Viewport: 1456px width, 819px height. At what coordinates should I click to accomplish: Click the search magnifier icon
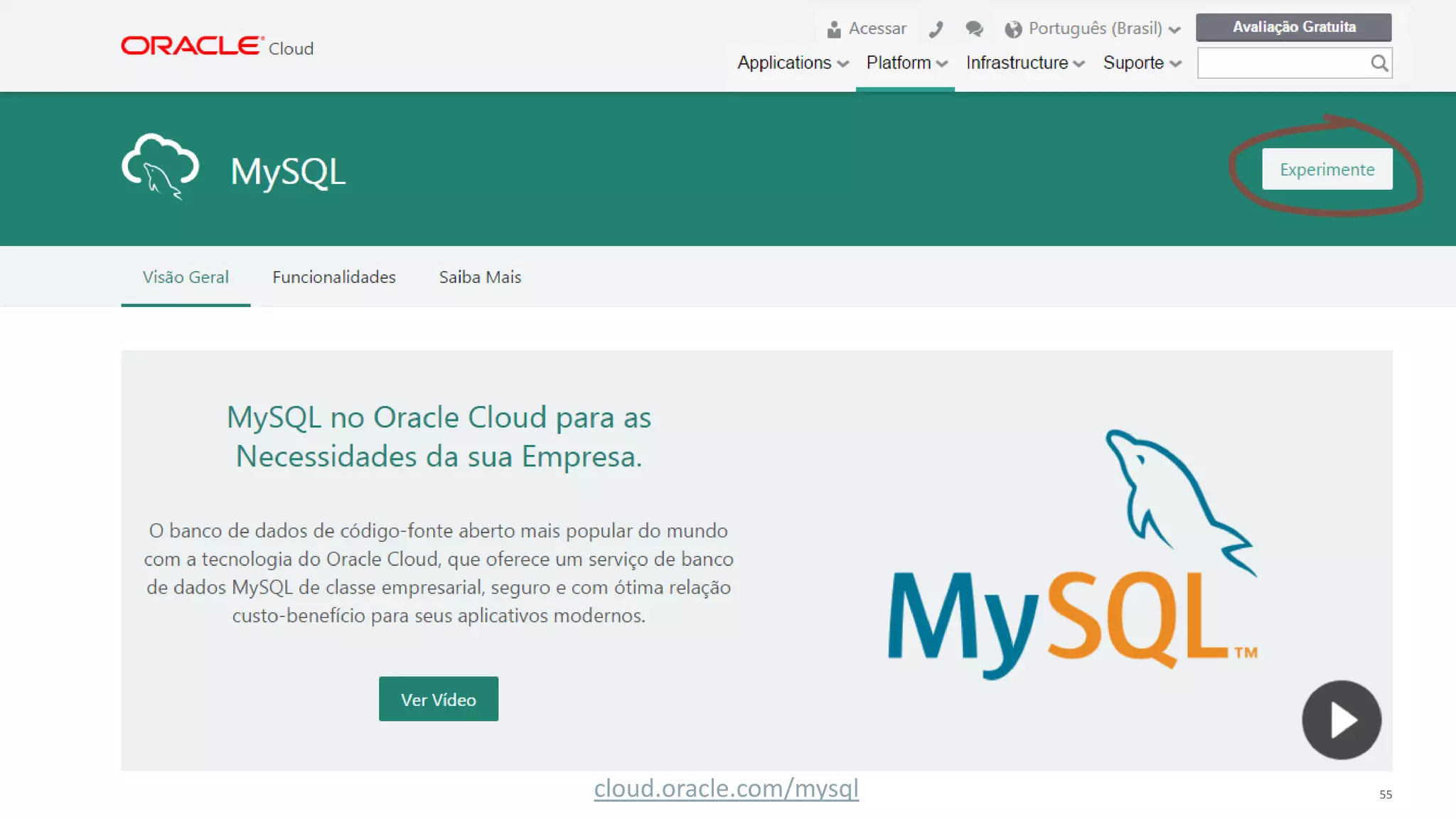[1379, 63]
